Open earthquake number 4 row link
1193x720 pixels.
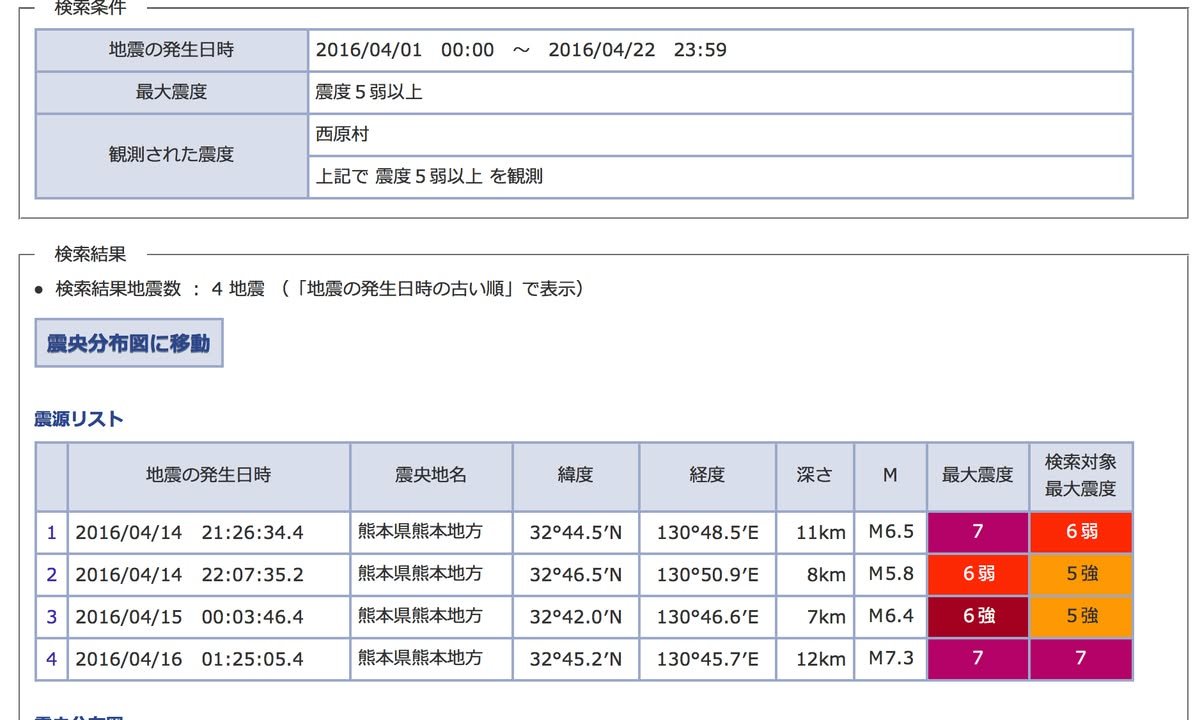pyautogui.click(x=51, y=660)
